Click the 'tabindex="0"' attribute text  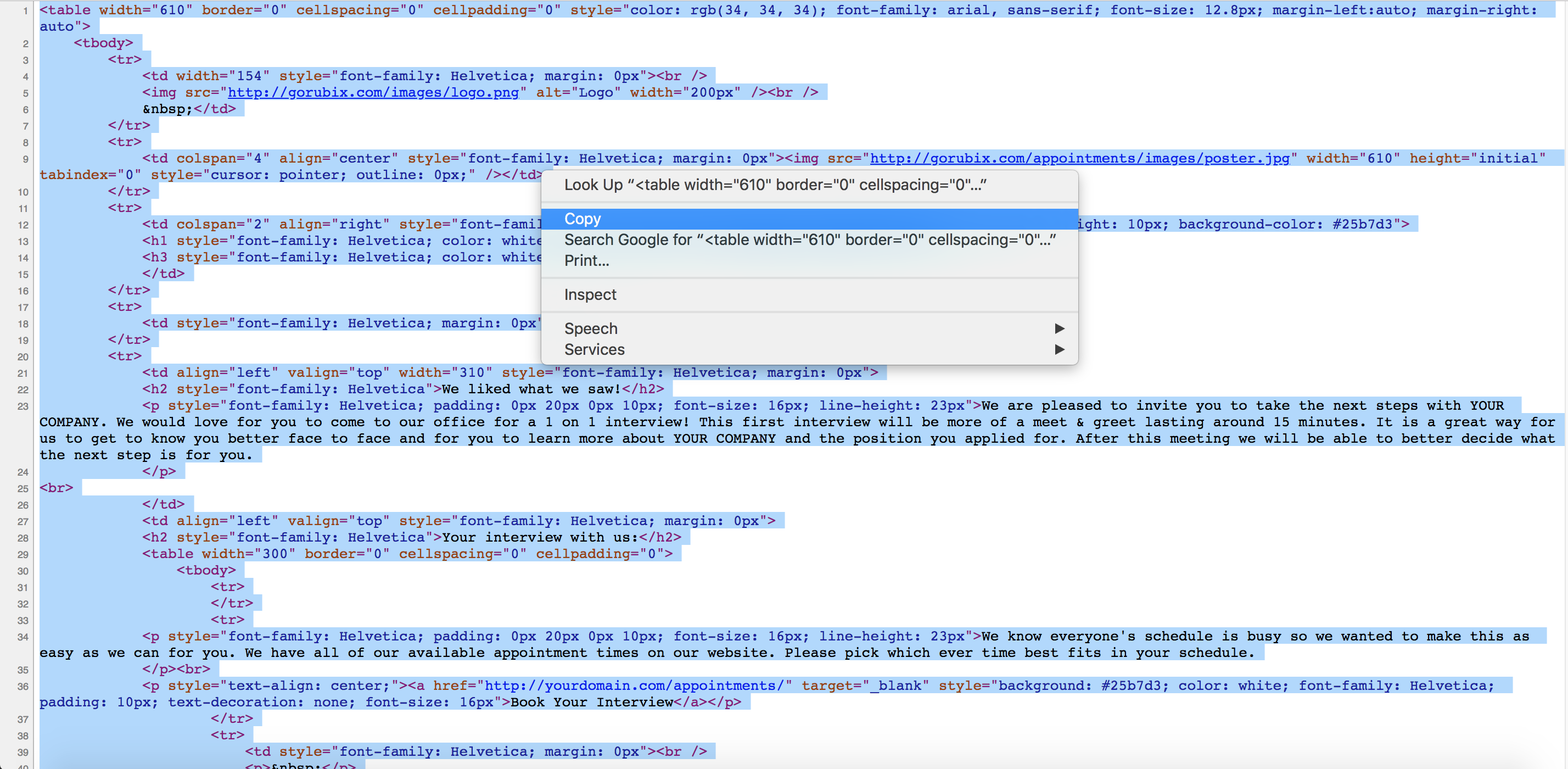tap(91, 175)
